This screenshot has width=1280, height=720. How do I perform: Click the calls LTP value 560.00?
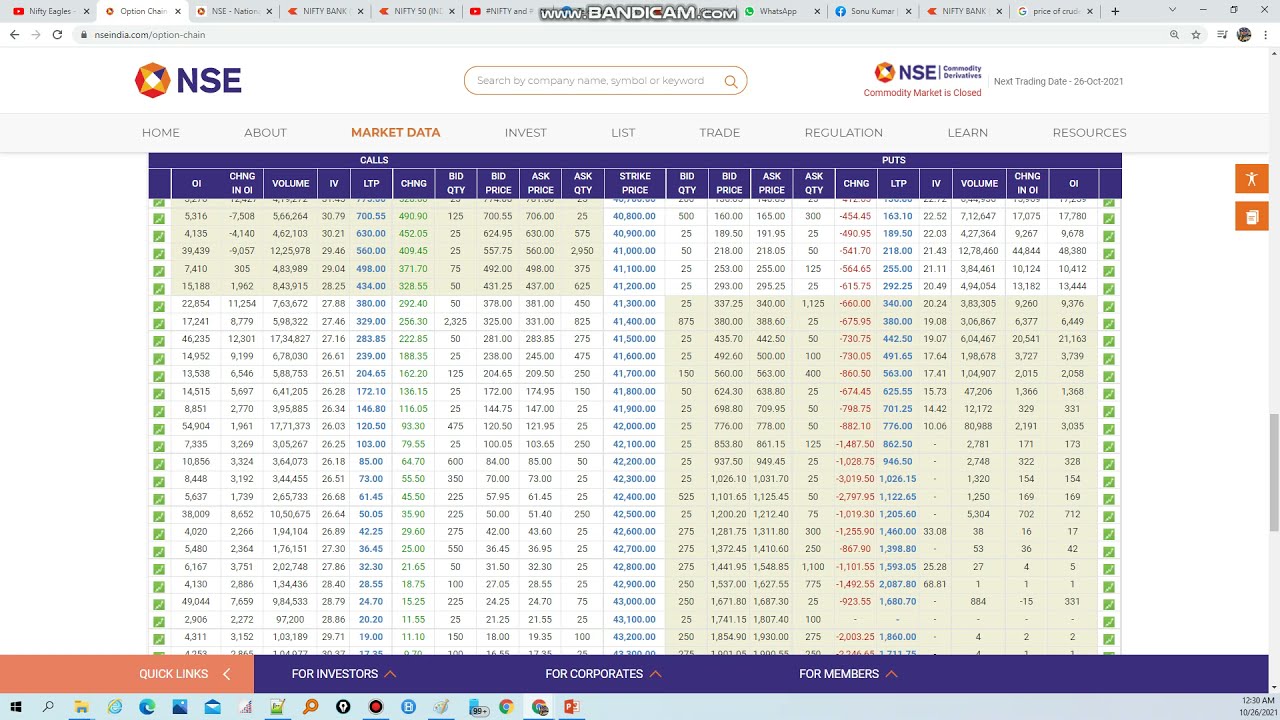click(371, 252)
